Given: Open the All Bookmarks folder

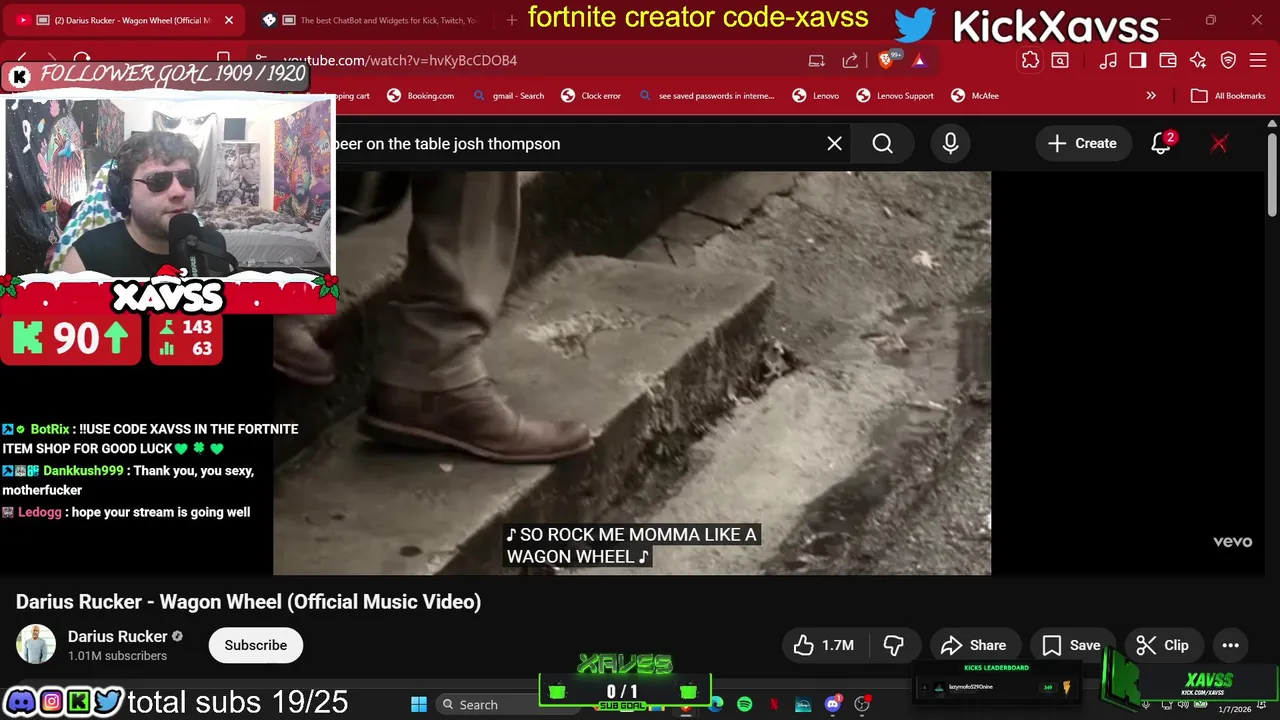Looking at the screenshot, I should point(1228,96).
